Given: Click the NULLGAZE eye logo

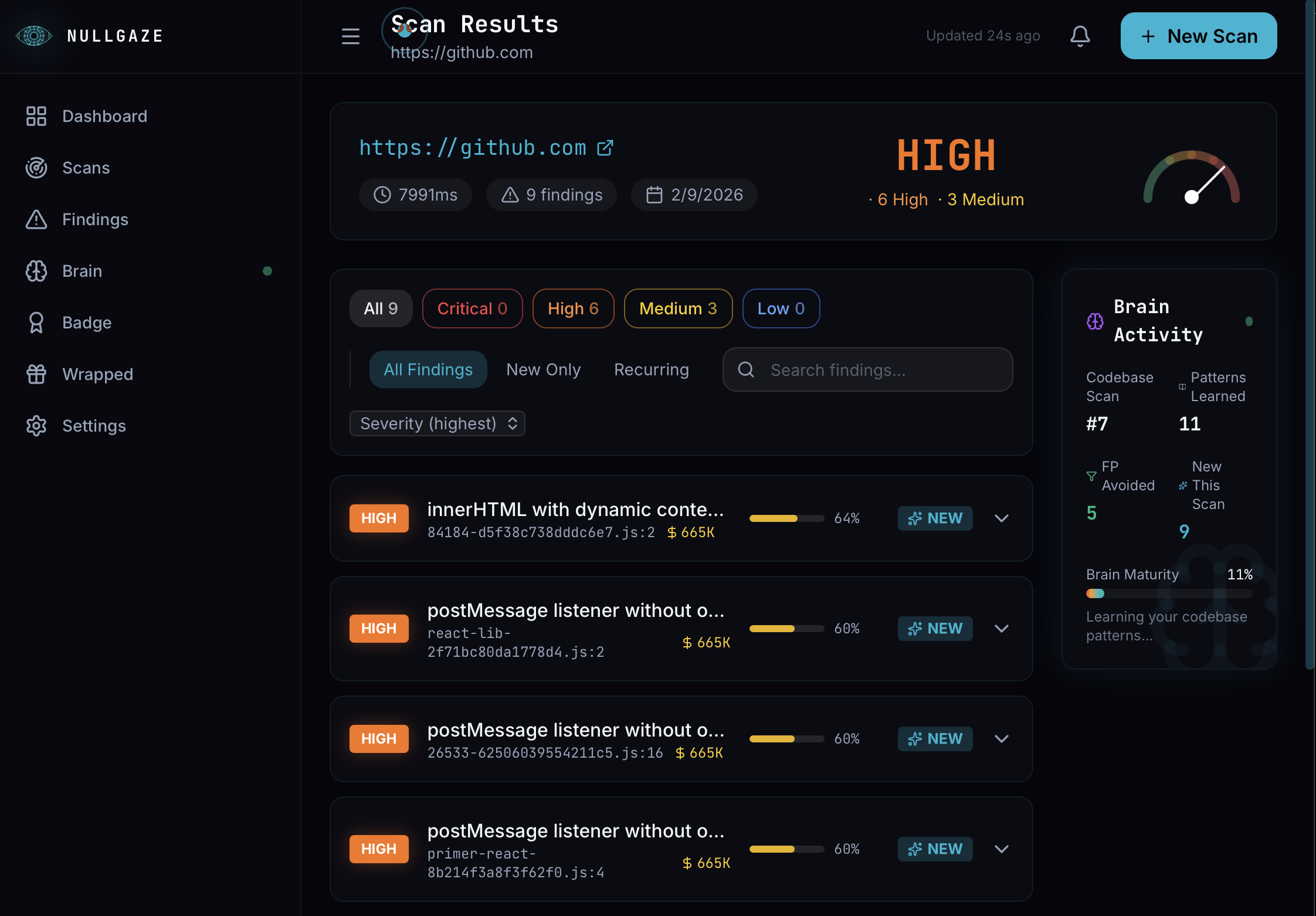Looking at the screenshot, I should (x=33, y=36).
